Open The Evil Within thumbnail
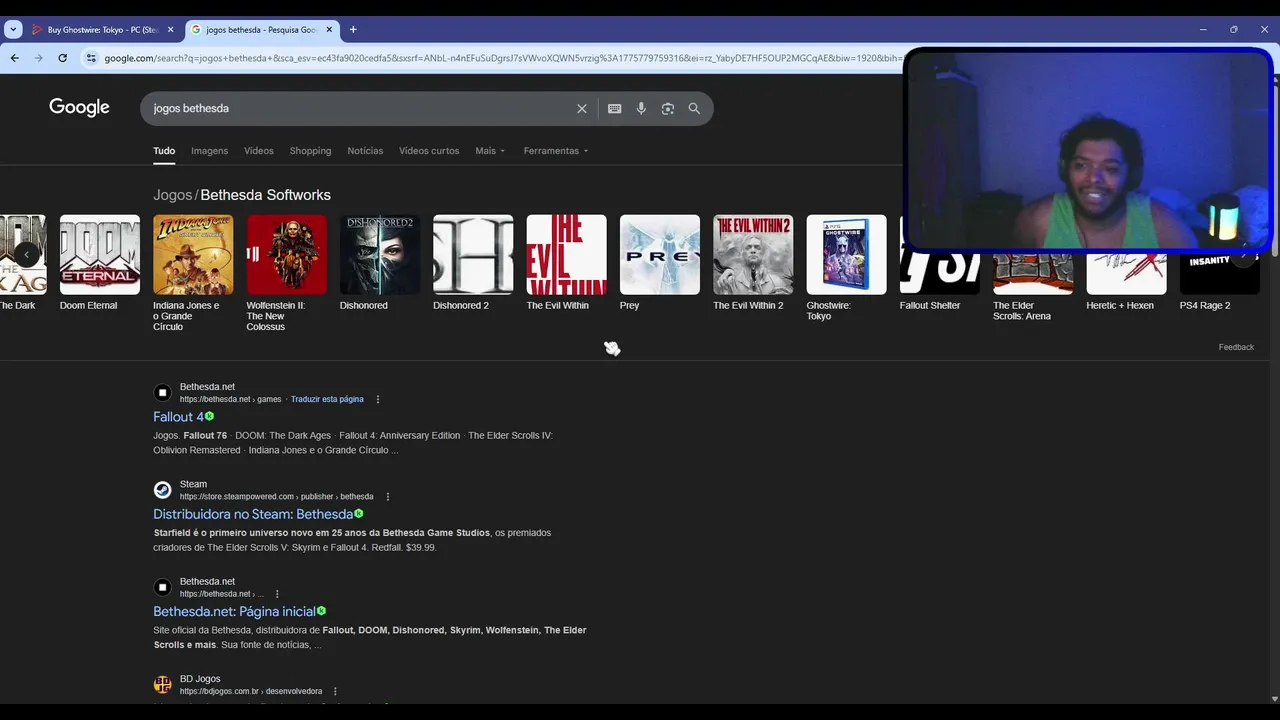 coord(566,255)
